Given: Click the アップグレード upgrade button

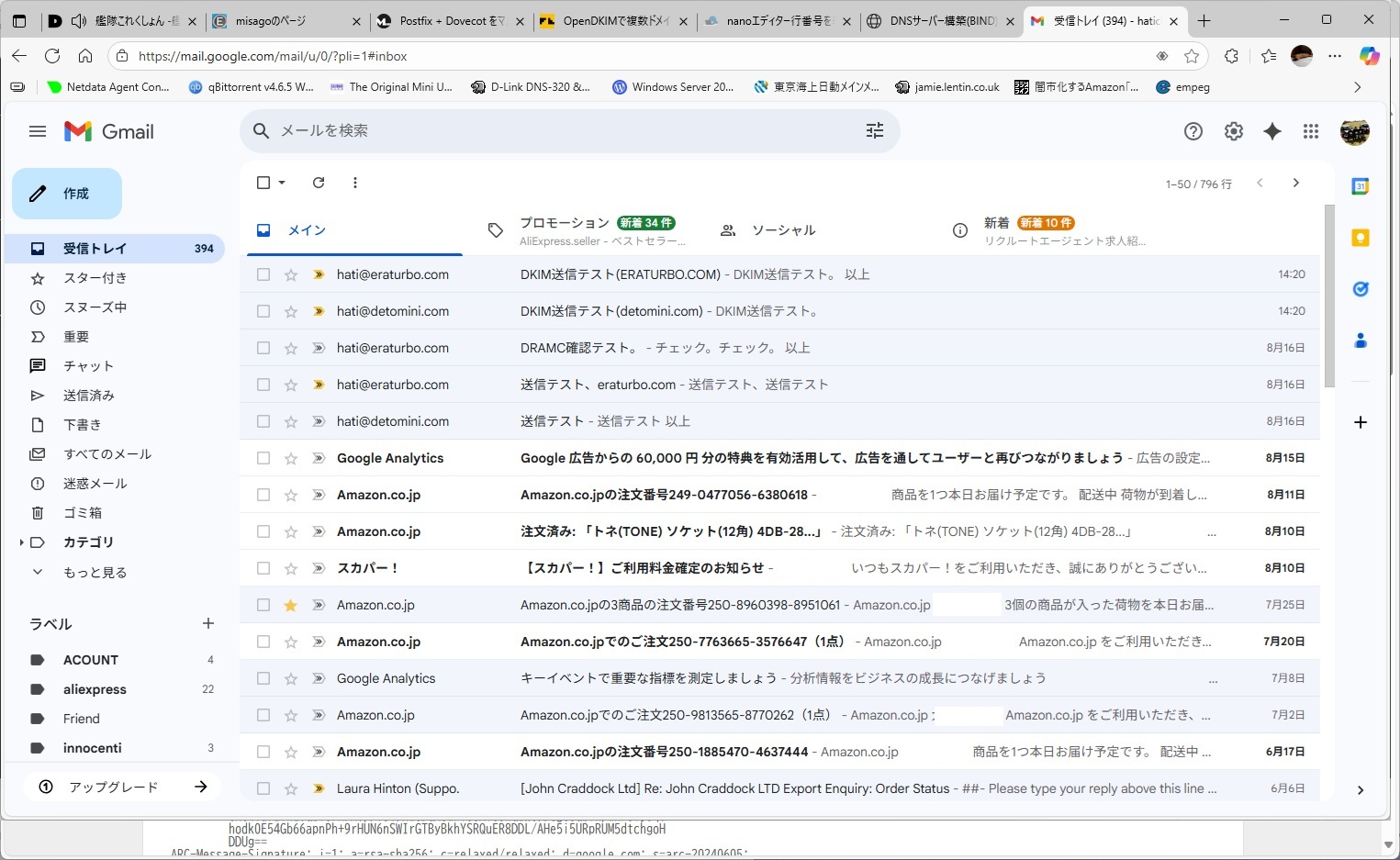Looking at the screenshot, I should (x=122, y=787).
